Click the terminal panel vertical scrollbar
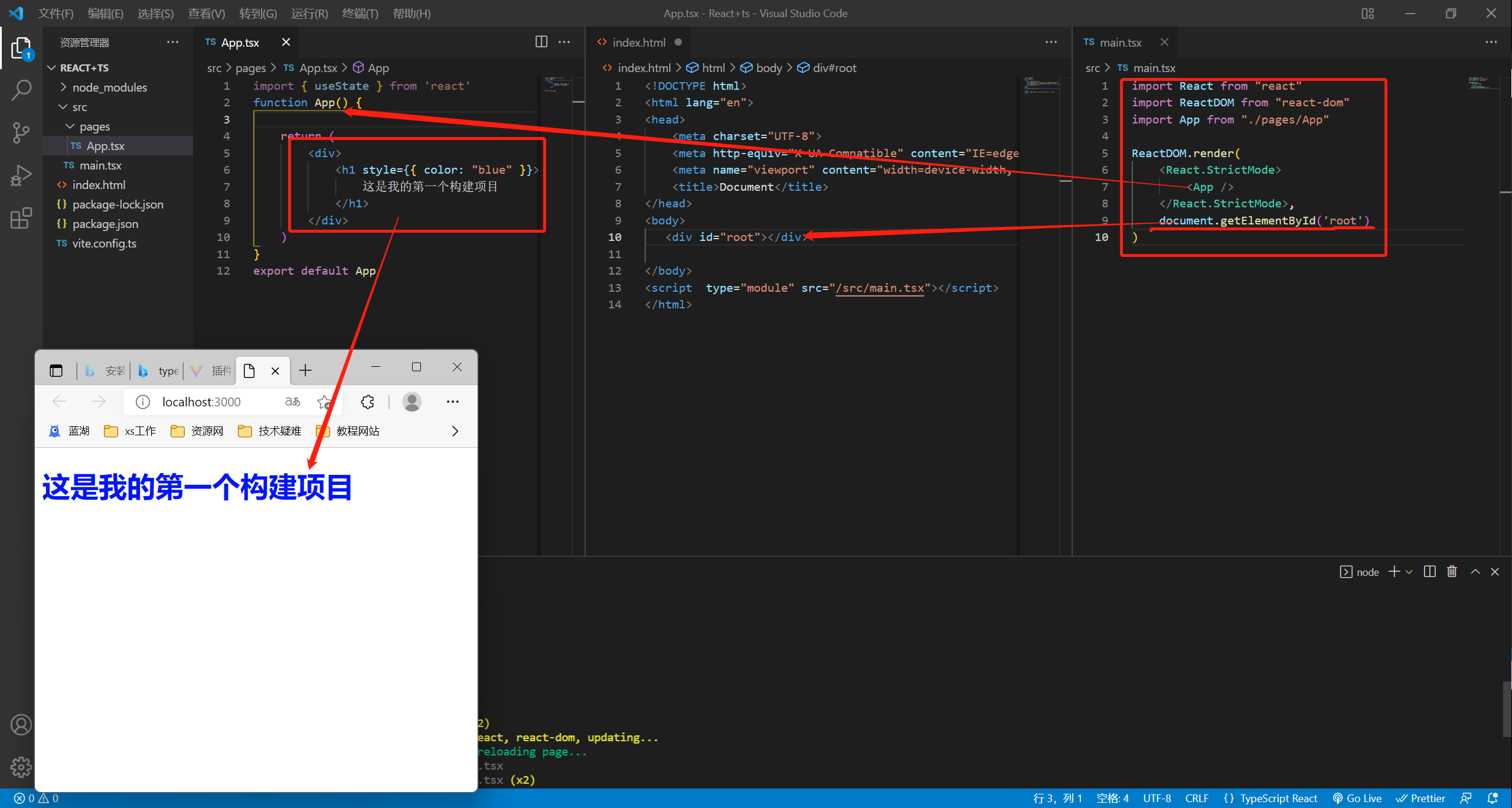Image resolution: width=1512 pixels, height=808 pixels. (1507, 709)
